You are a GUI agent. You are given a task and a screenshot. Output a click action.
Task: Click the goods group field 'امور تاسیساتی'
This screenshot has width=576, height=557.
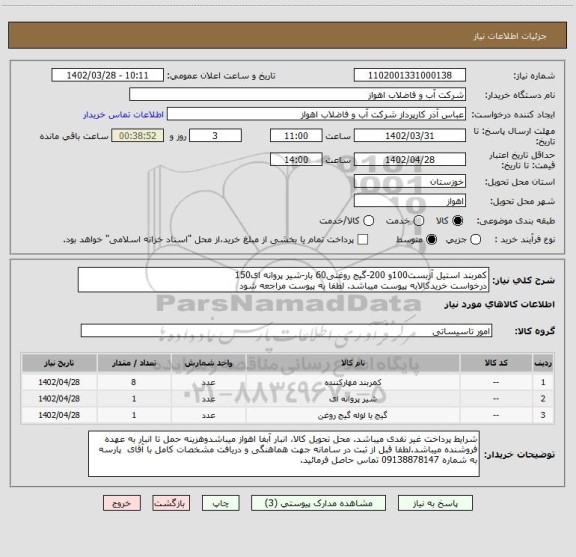286,331
